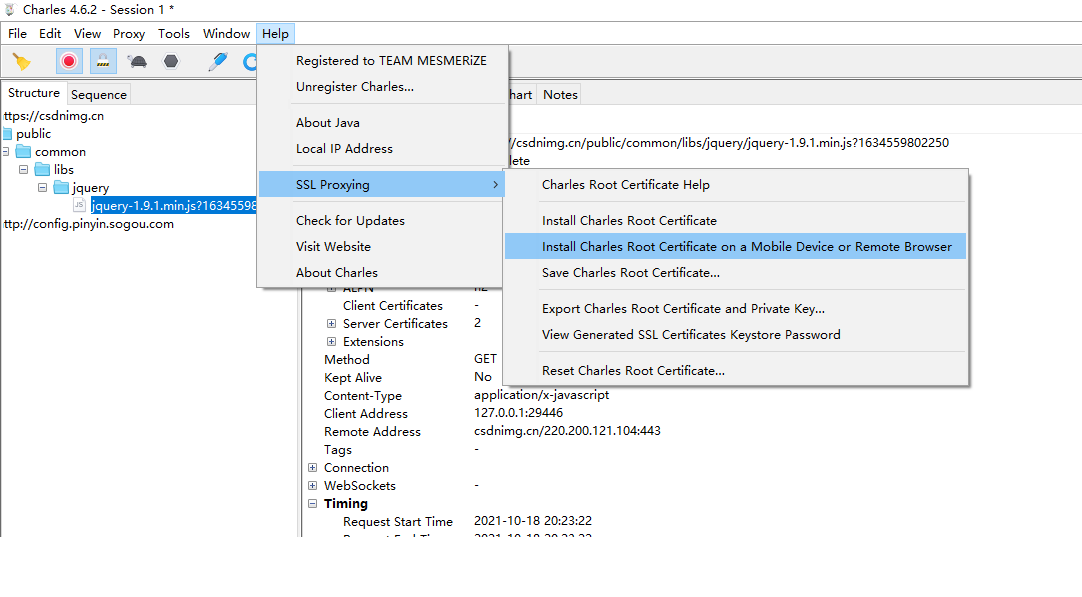The image size is (1082, 597).
Task: Enable throttling with the turtle icon
Action: tap(137, 61)
